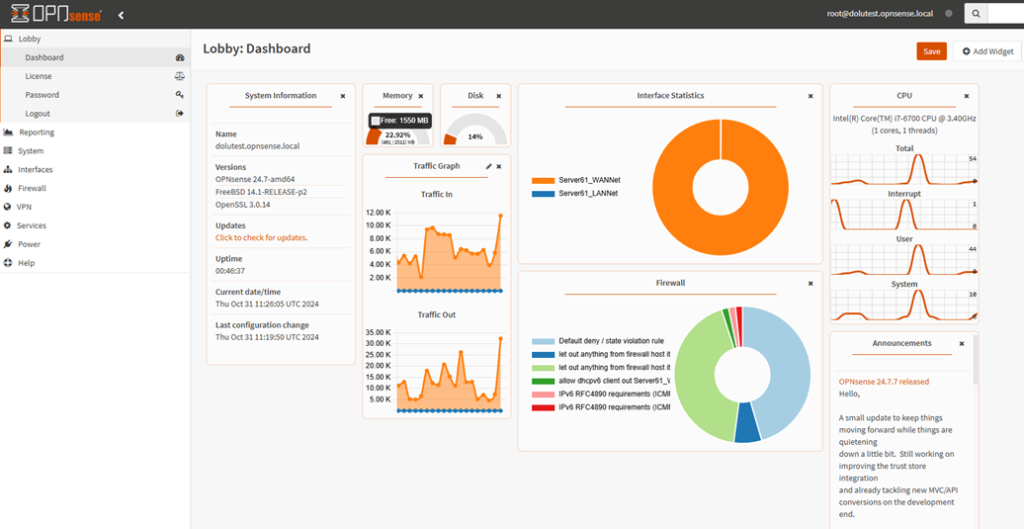Click the Memory usage gauge
The height and width of the screenshot is (529, 1024).
pos(398,131)
